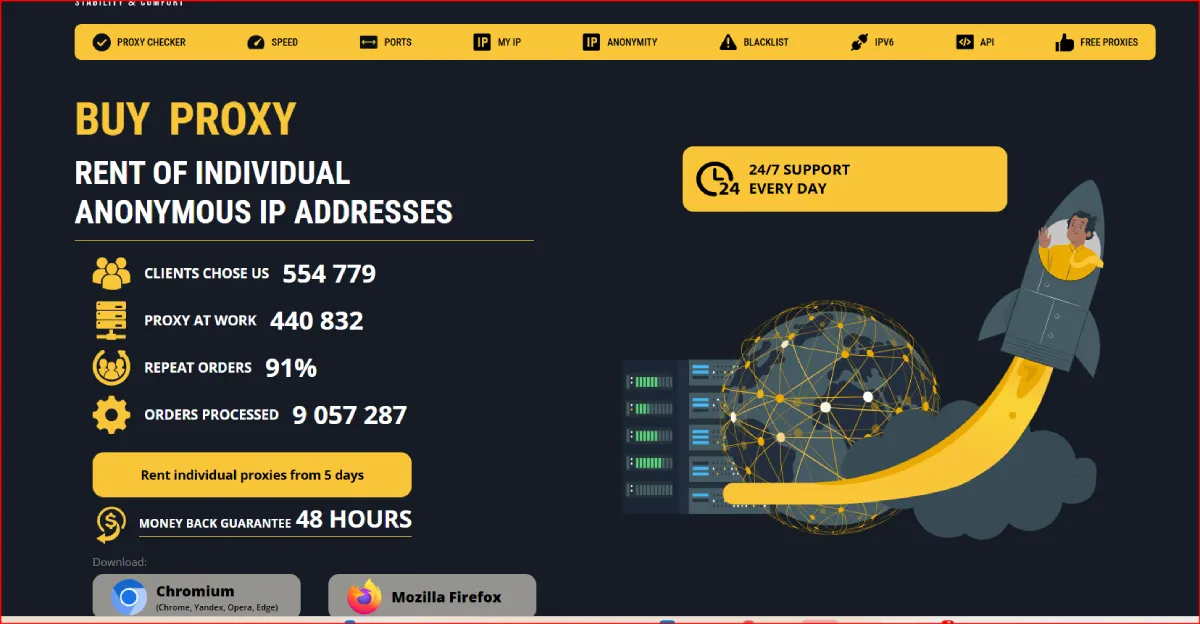The height and width of the screenshot is (624, 1200).
Task: Click the ORDERS PROCESSED label
Action: coord(211,414)
